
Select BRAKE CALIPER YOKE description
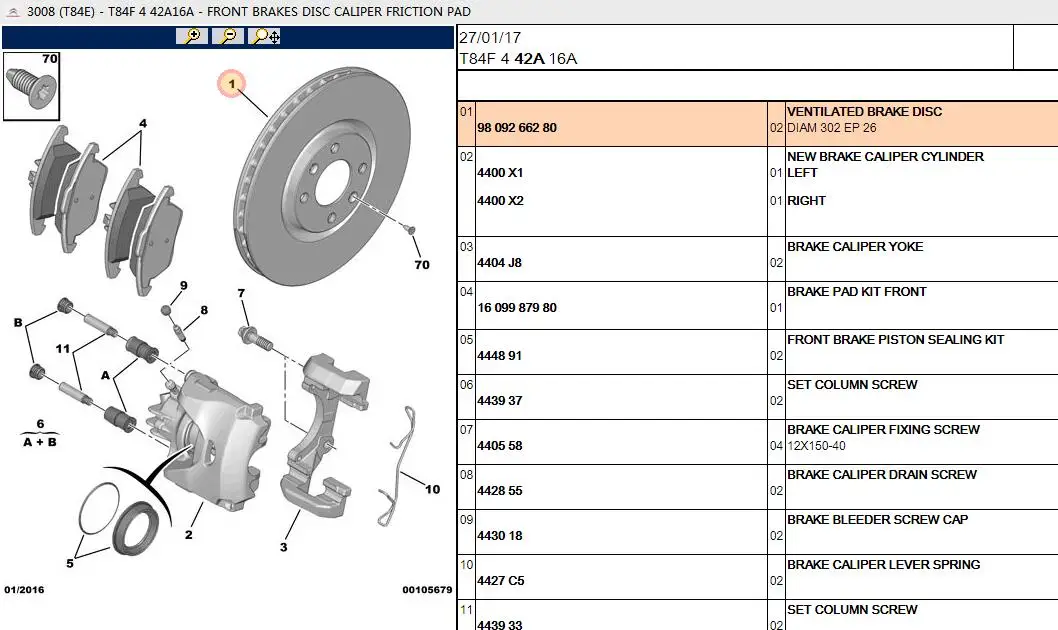click(855, 246)
